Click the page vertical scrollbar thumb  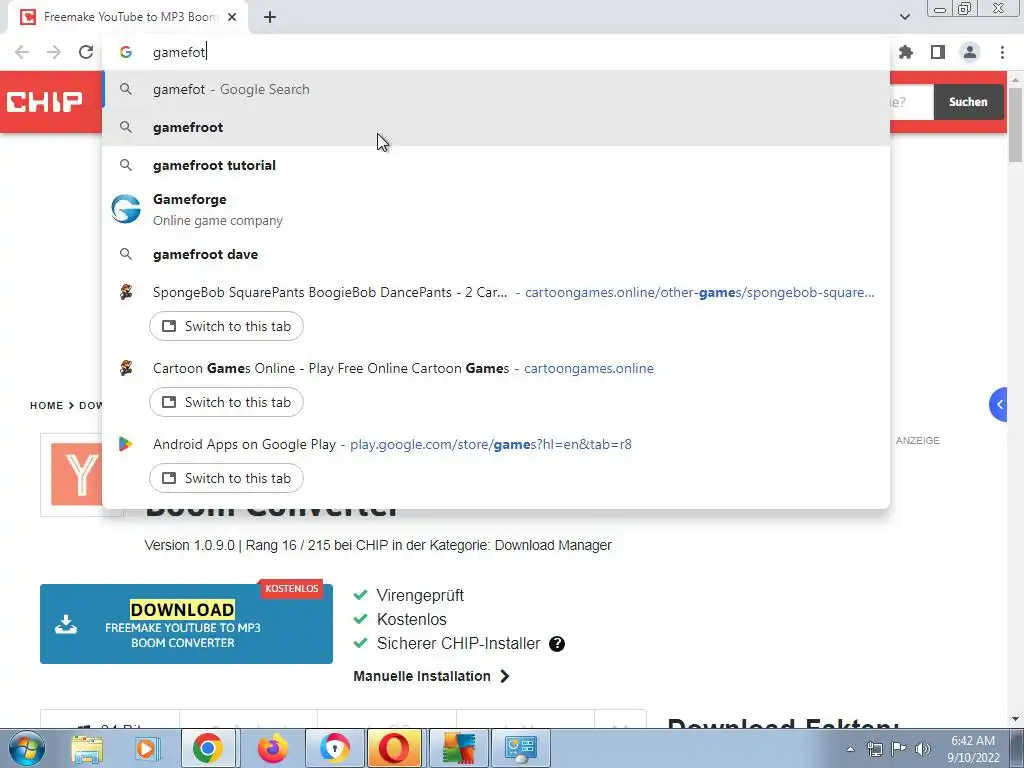coord(1015,124)
